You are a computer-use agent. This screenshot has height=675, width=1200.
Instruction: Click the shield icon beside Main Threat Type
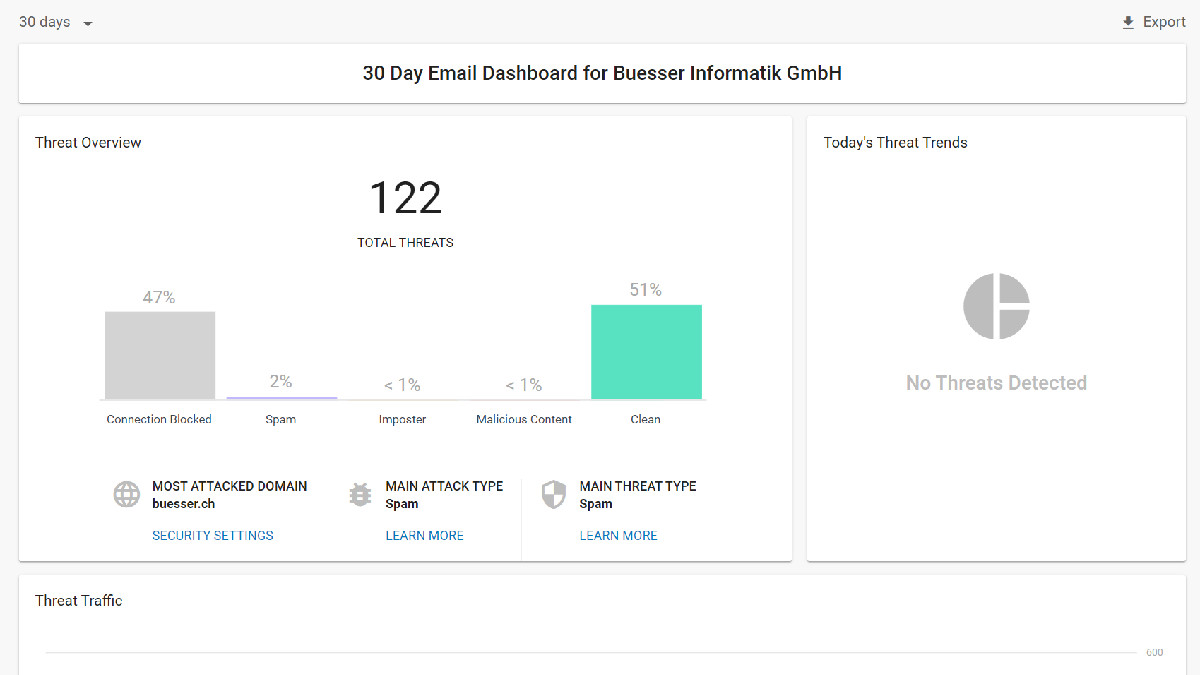[x=554, y=494]
